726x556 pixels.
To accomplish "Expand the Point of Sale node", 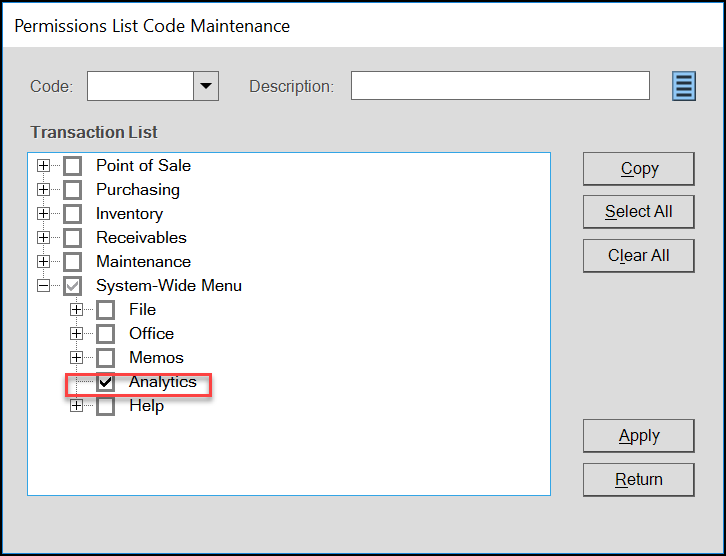I will (x=44, y=165).
